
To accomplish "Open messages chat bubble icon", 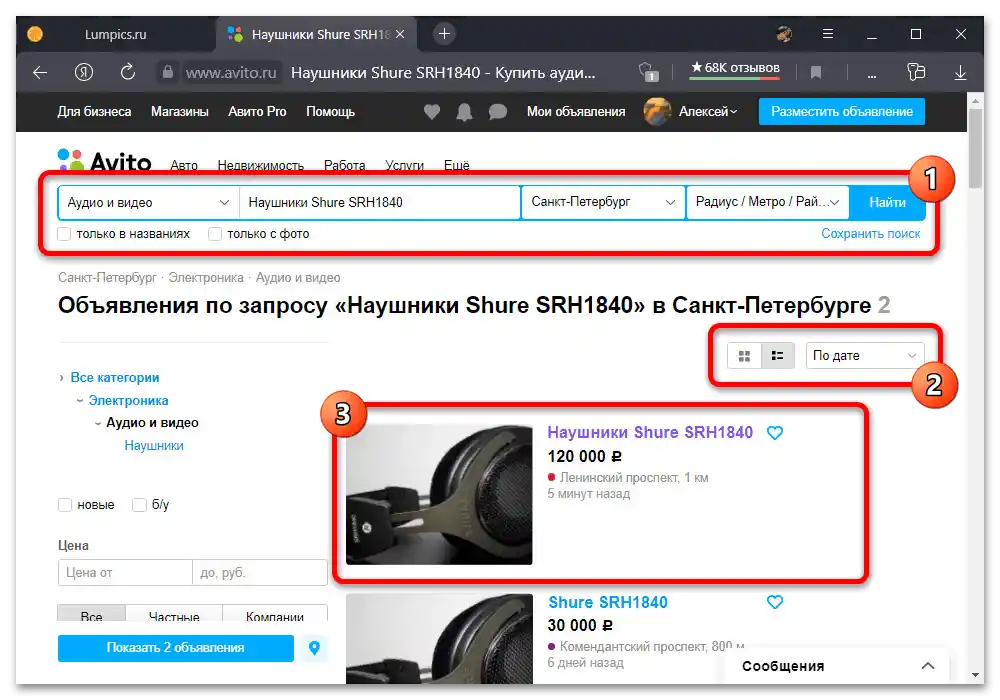I will (497, 112).
